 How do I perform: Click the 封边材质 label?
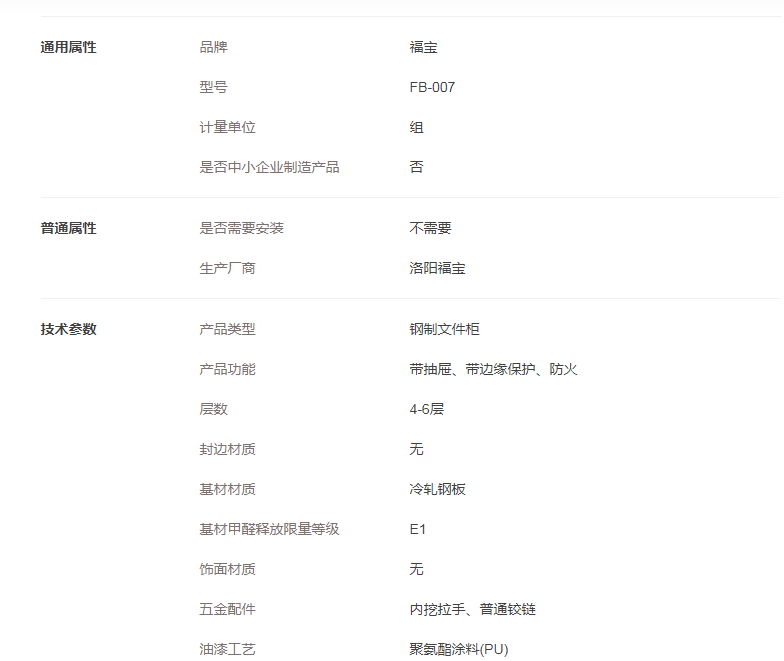[228, 449]
